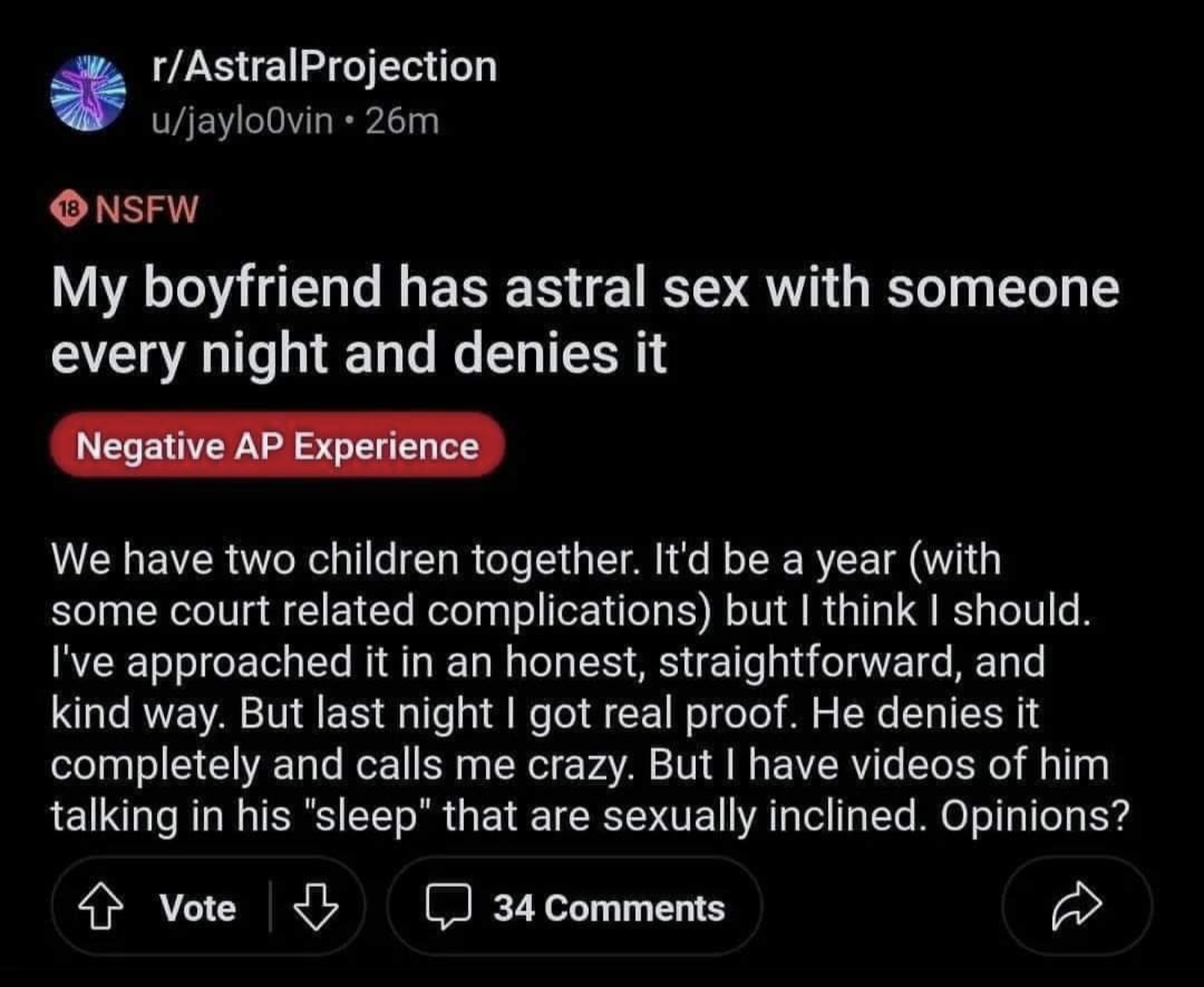Click the post body text paragraph
Screen dimensions: 1204x987
tap(590, 687)
